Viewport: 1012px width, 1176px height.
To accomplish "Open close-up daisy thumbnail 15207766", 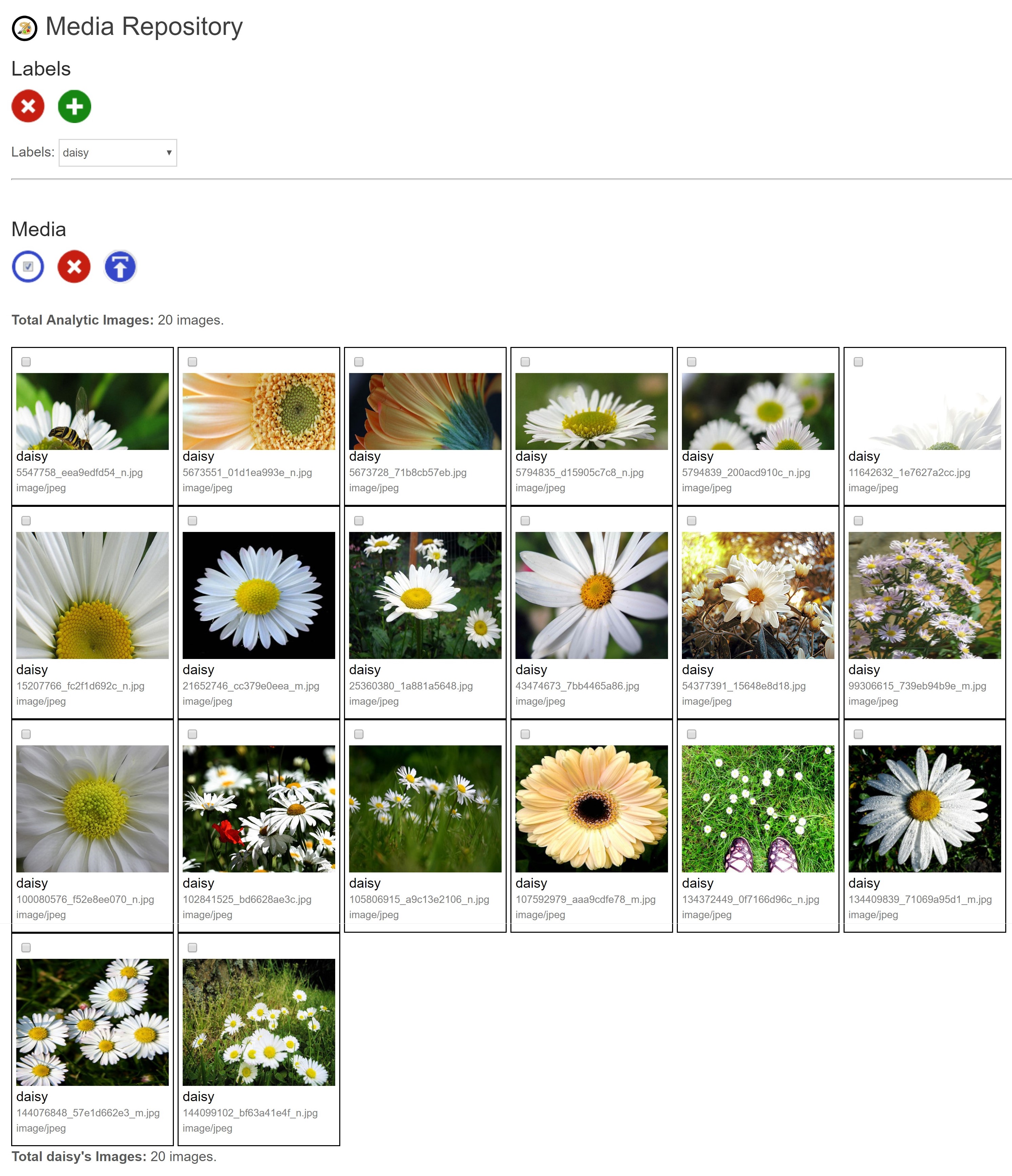I will coord(93,595).
